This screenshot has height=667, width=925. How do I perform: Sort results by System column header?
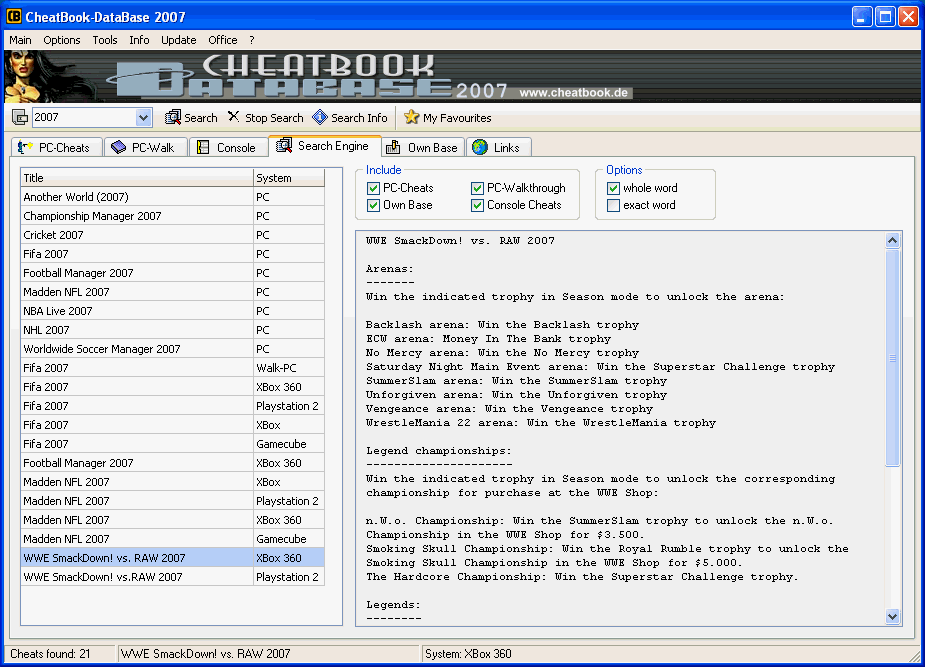[288, 178]
